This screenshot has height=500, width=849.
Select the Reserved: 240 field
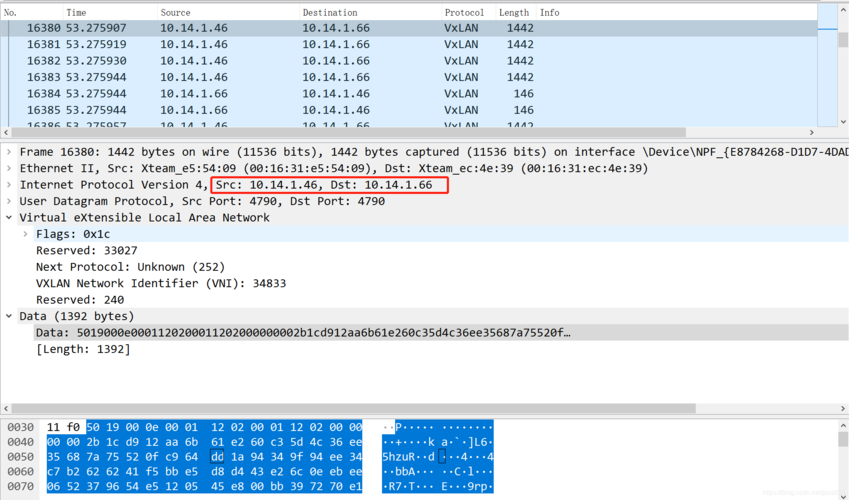(x=80, y=300)
